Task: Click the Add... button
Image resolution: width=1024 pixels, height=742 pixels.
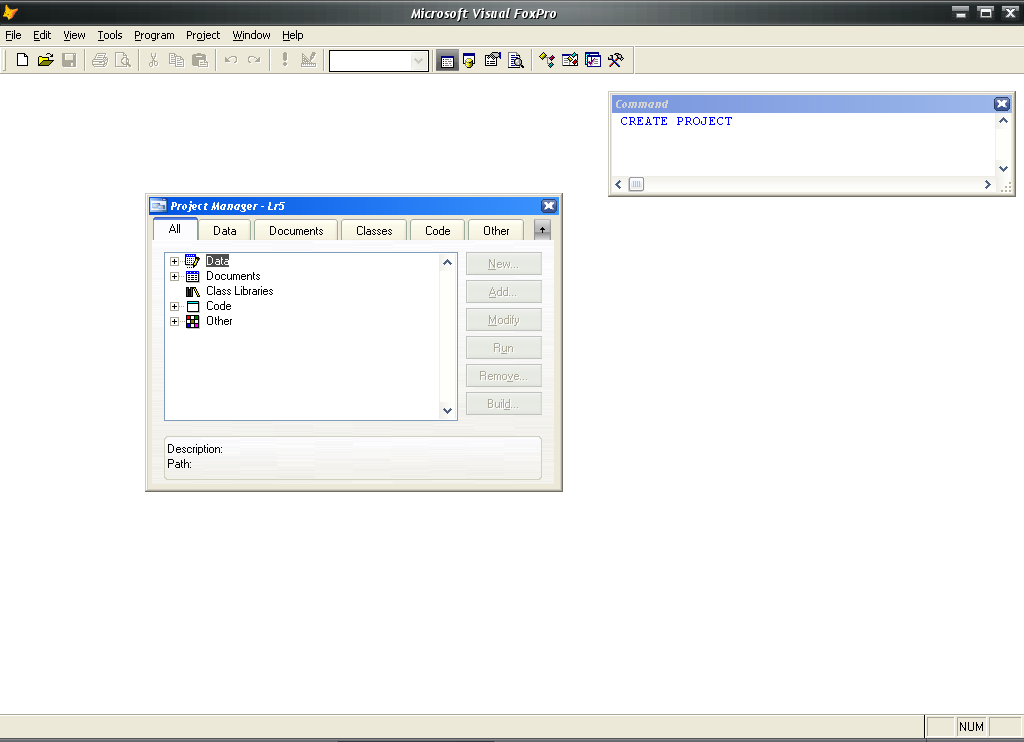Action: (504, 292)
